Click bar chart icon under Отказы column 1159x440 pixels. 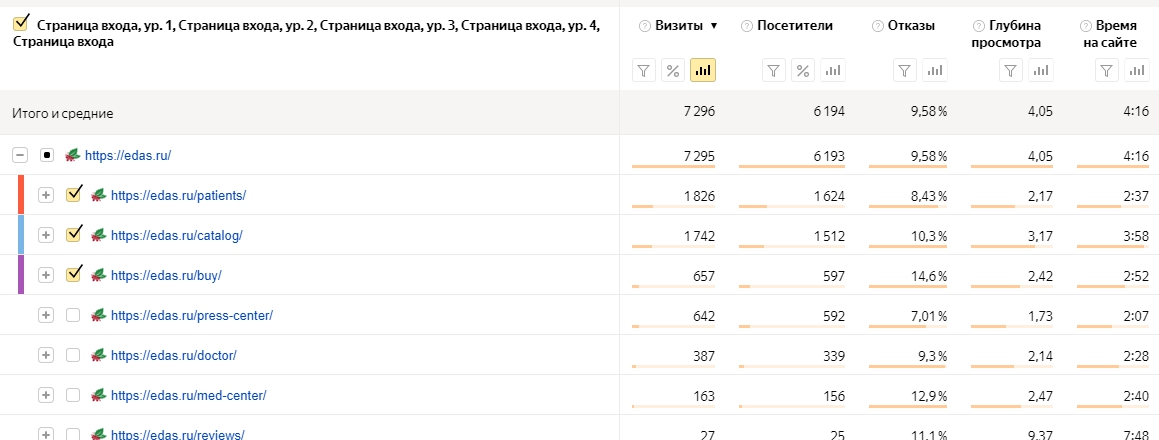934,71
